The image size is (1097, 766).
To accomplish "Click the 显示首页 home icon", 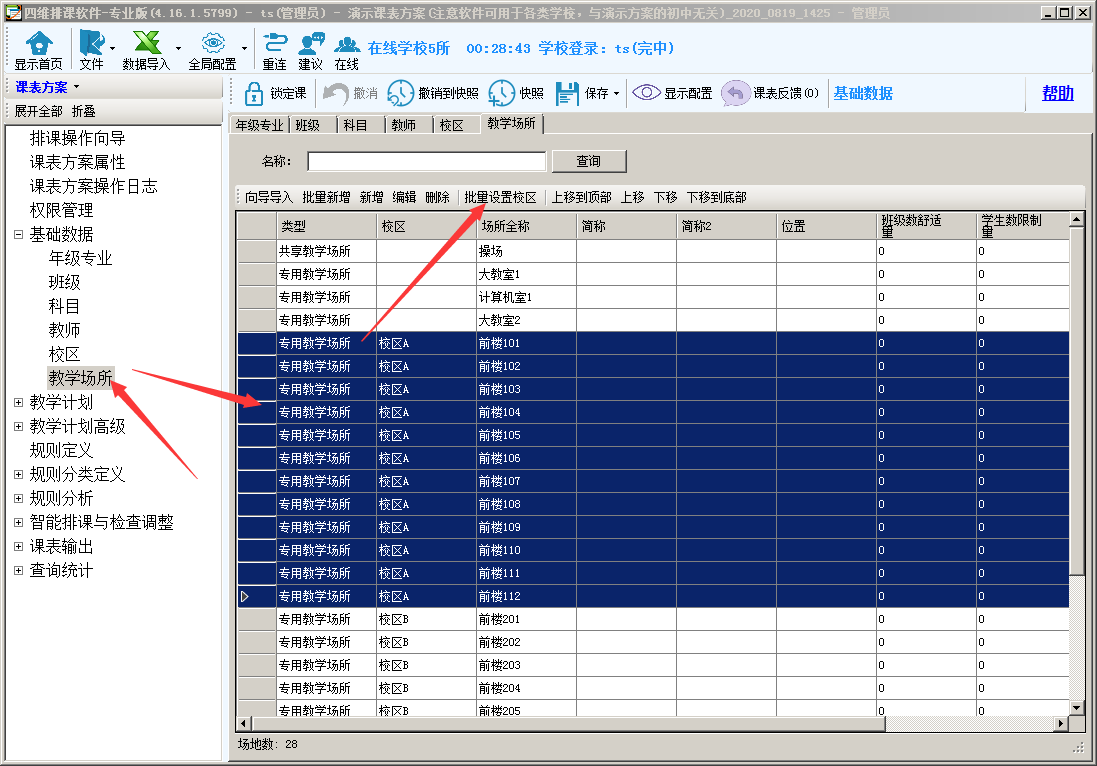I will [38, 44].
